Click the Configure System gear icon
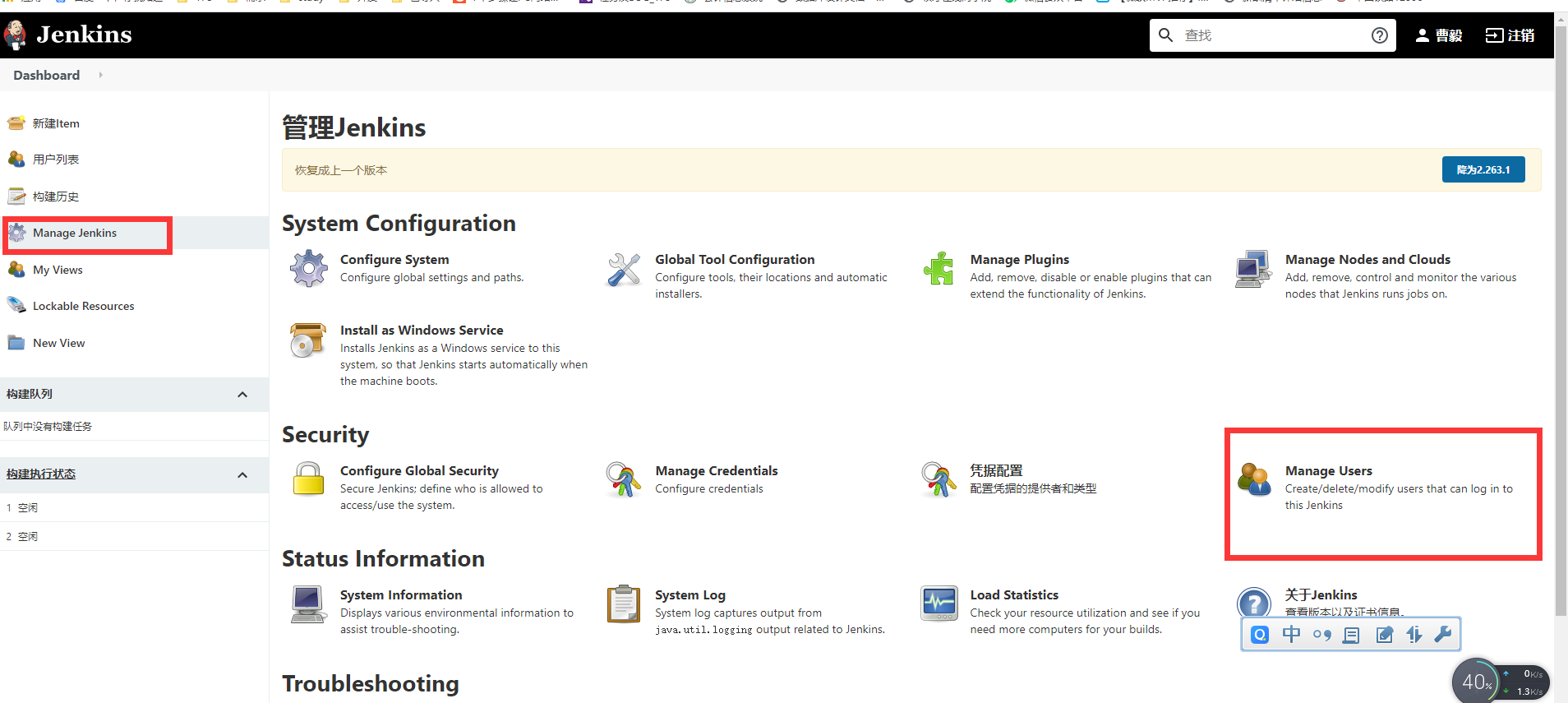 pyautogui.click(x=309, y=268)
